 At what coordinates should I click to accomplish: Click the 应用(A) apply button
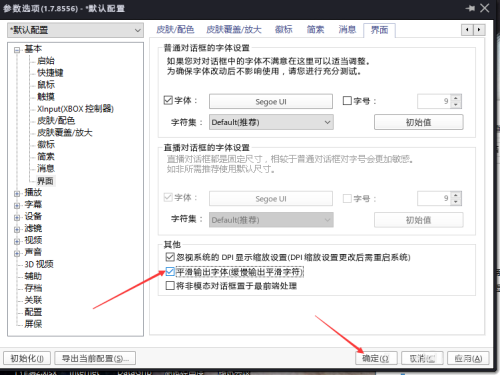pos(468,358)
